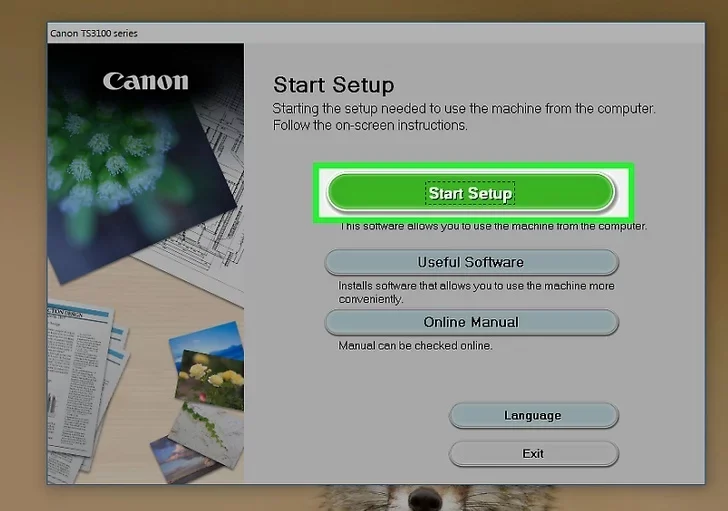Click 'Starting the setup needed to use' sentence

click(464, 109)
